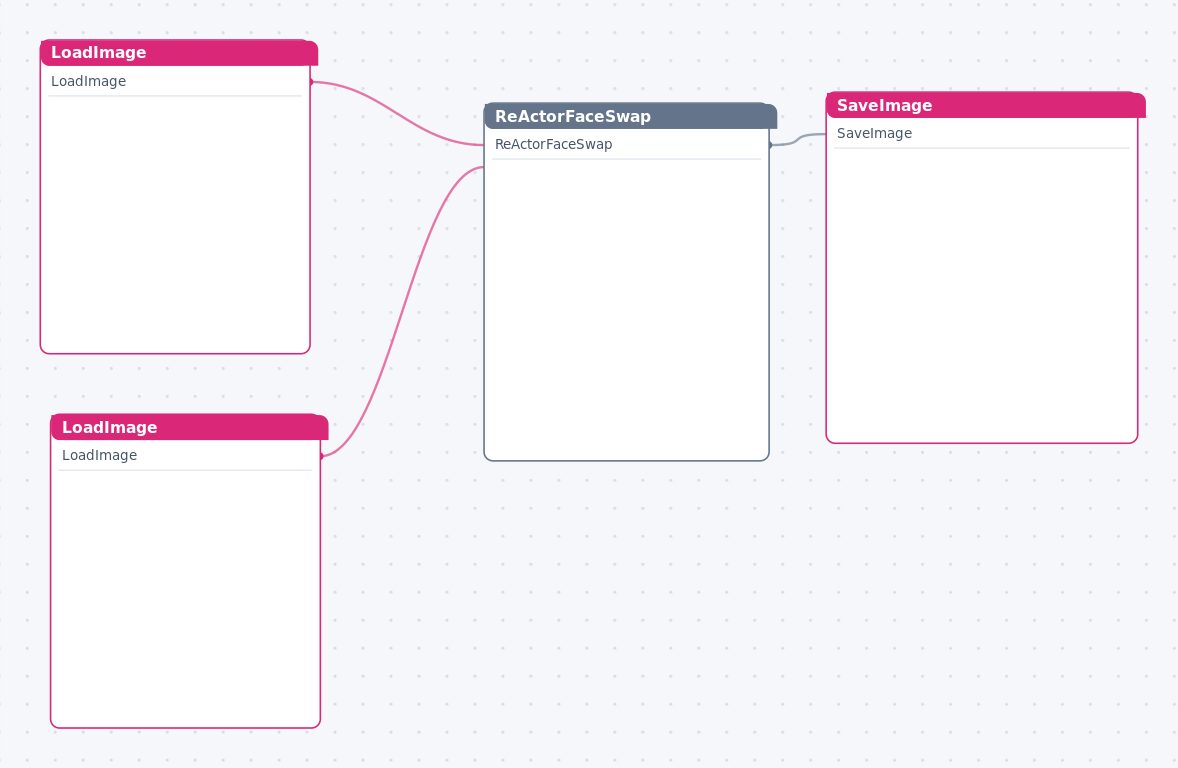Click the output port of upper LoadImage node
Screen dimensions: 1178x768
311,81
